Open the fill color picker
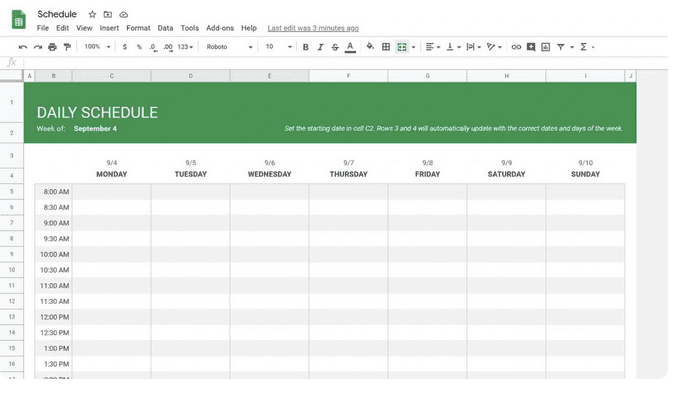Viewport: 674px width, 393px height. pos(370,46)
